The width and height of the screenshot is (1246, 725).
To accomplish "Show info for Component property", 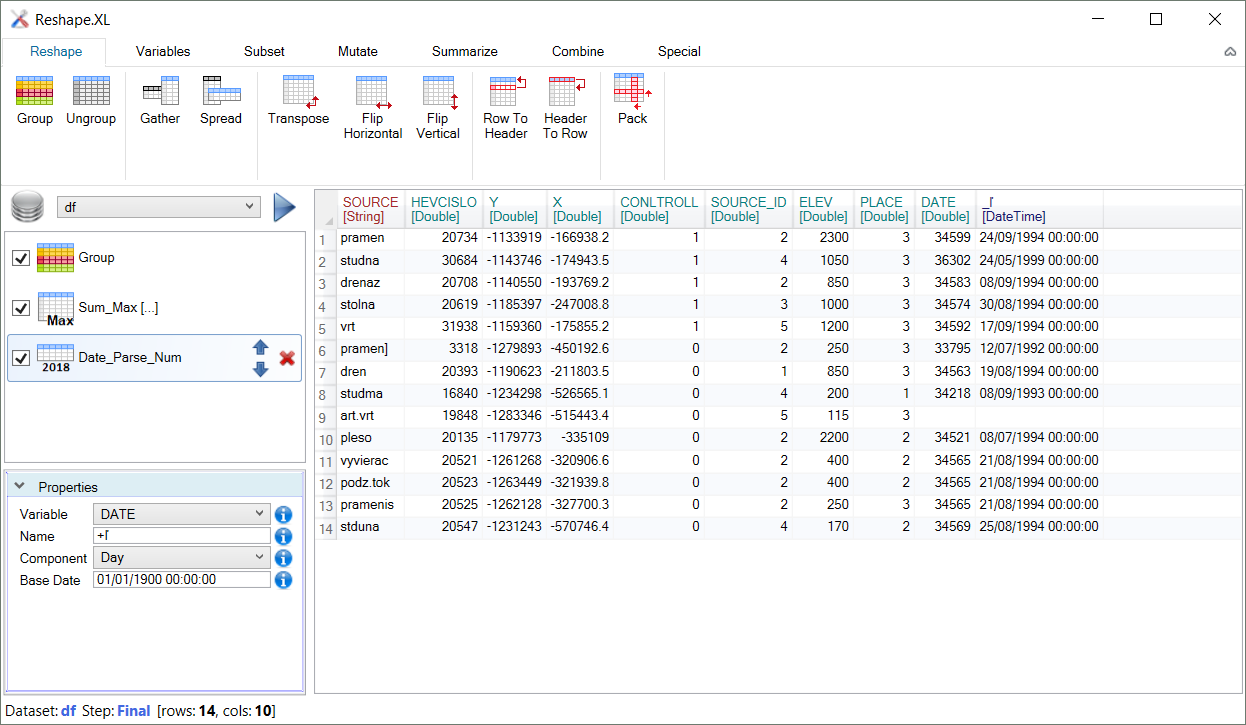I will click(x=284, y=559).
